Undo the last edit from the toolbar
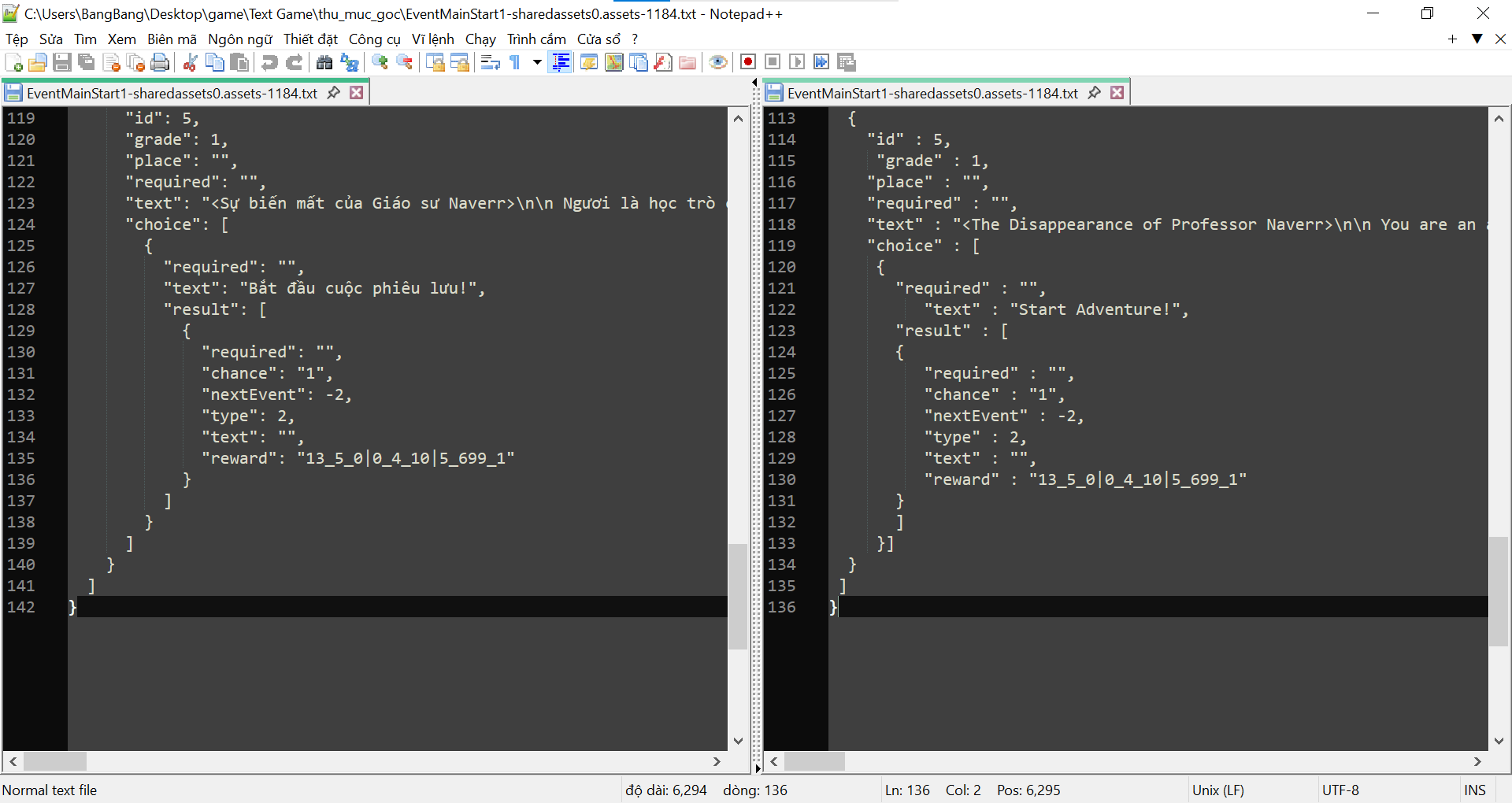 [269, 62]
